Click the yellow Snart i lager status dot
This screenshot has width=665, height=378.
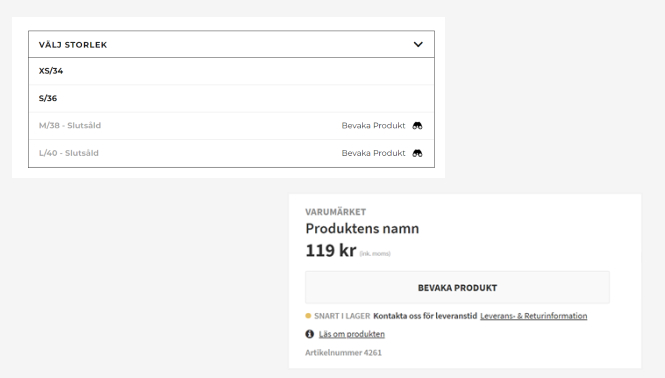[308, 316]
